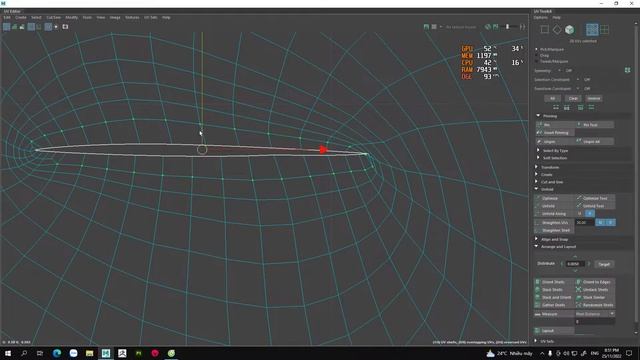Open the Textures menu
Image resolution: width=640 pixels, height=360 pixels.
[132, 18]
